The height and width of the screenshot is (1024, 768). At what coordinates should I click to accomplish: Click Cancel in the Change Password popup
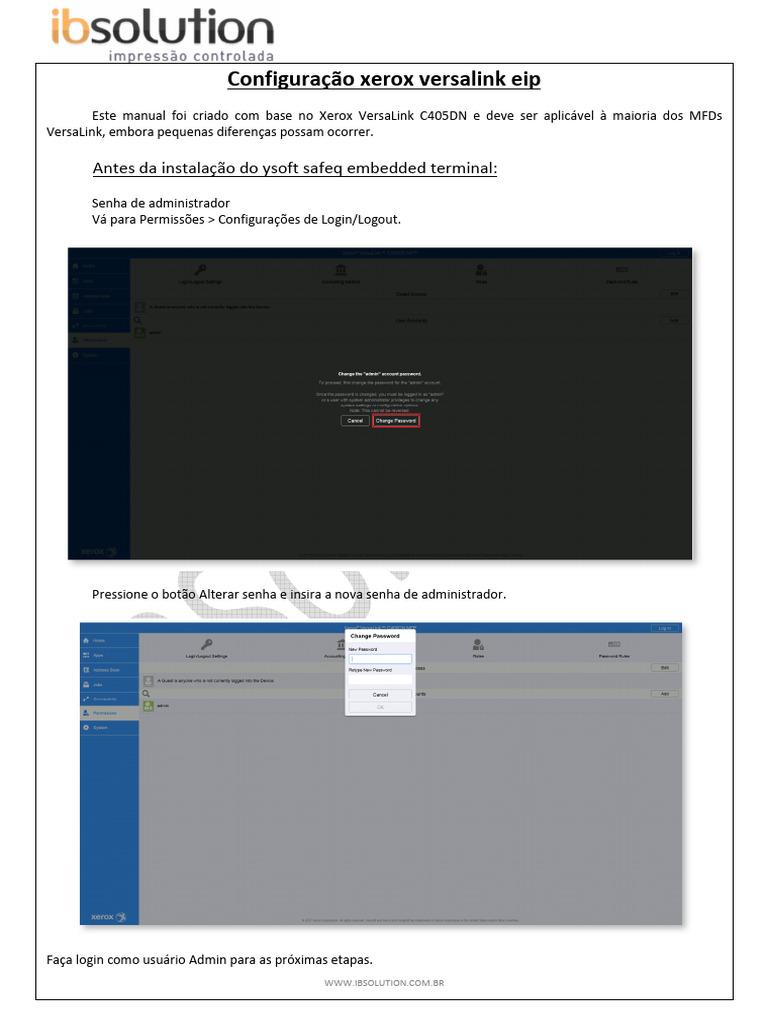pos(380,695)
